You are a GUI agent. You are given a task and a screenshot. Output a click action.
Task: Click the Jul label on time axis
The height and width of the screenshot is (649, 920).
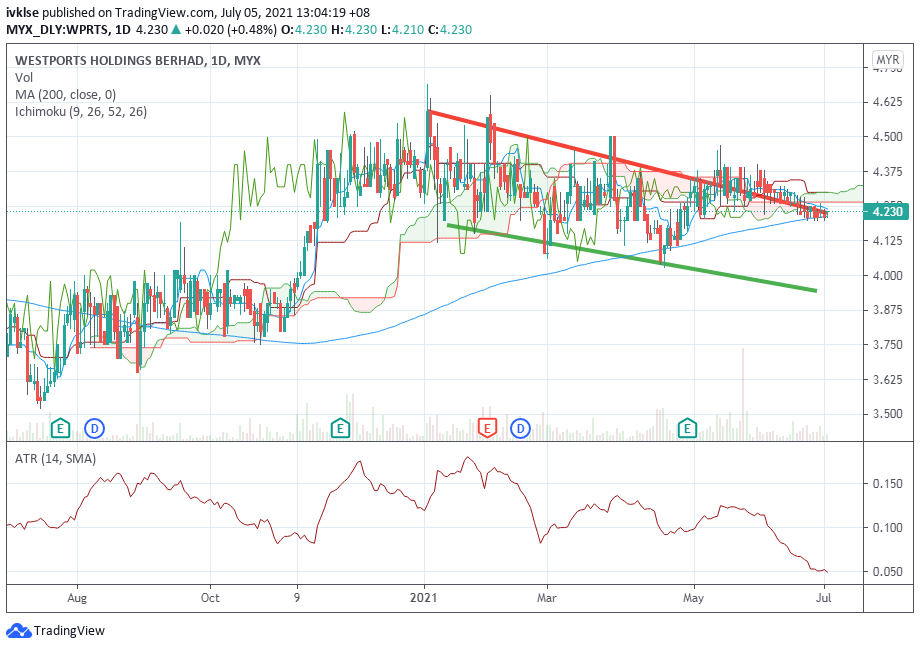coord(824,598)
